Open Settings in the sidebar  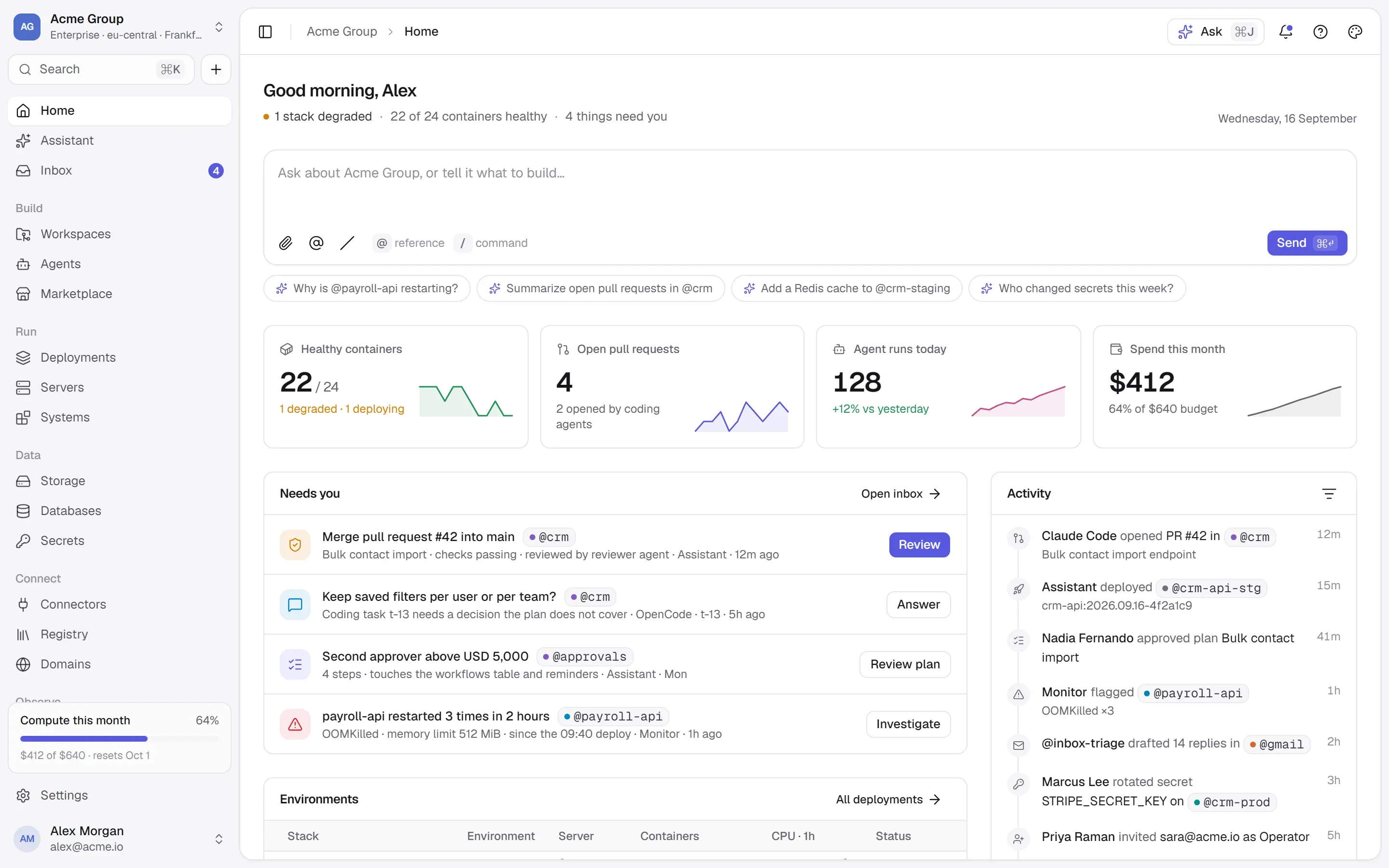point(120,795)
